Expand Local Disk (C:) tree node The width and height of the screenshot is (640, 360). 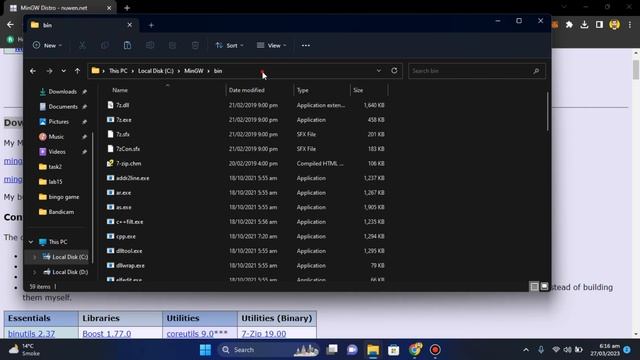(x=35, y=257)
